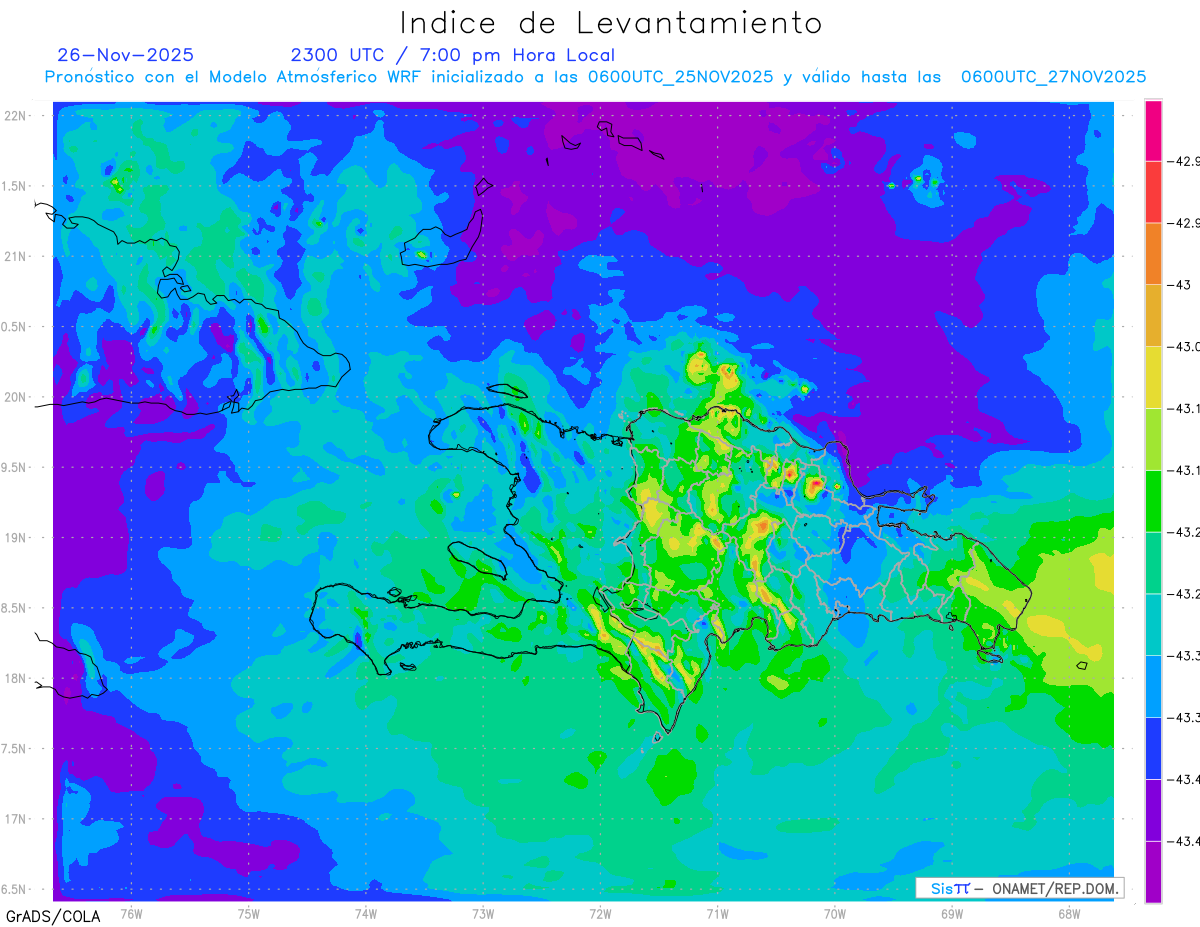Image resolution: width=1200 pixels, height=927 pixels.
Task: Click the '2300 UTC / 7:00 pm Hora Local' text
Action: [452, 56]
